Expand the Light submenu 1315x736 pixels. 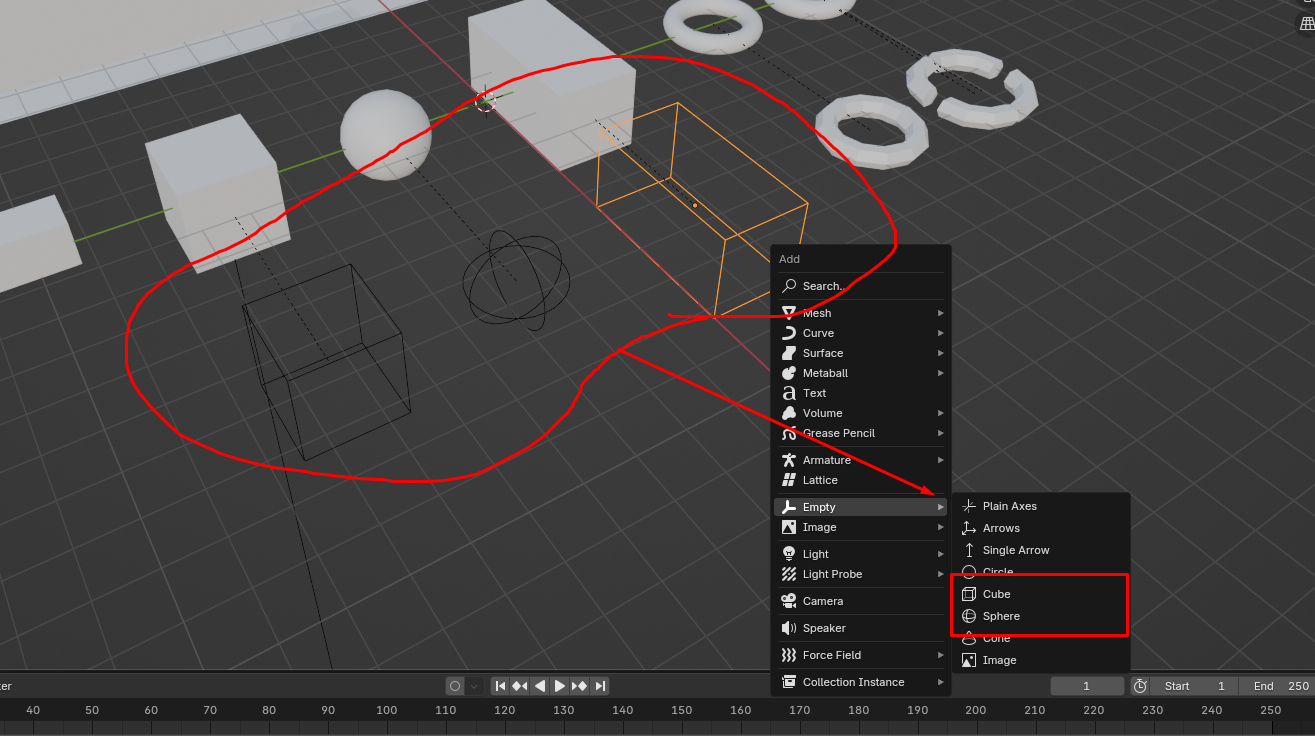coord(861,554)
